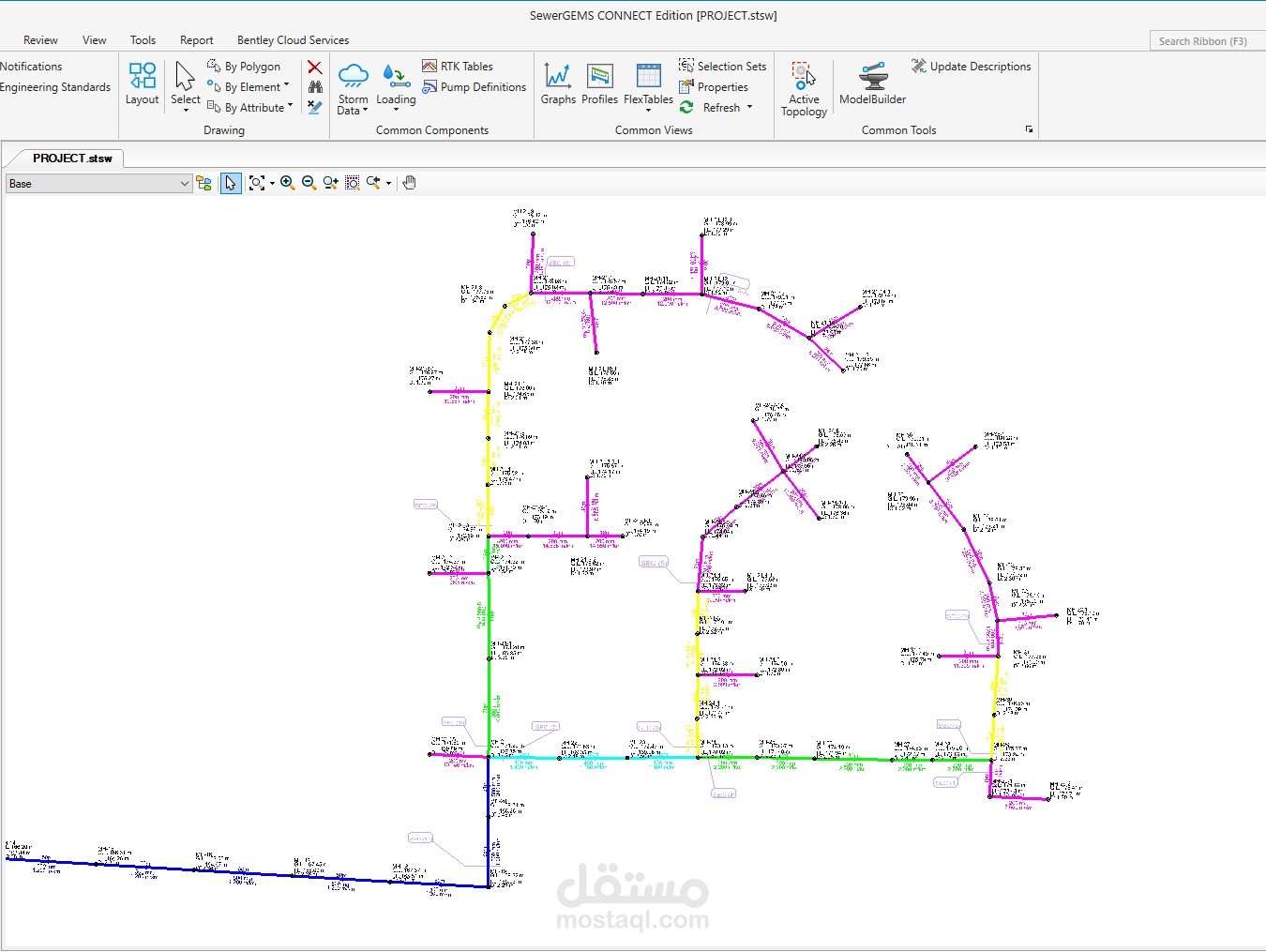Image resolution: width=1266 pixels, height=952 pixels.
Task: Open the Graphs view
Action: [x=558, y=83]
